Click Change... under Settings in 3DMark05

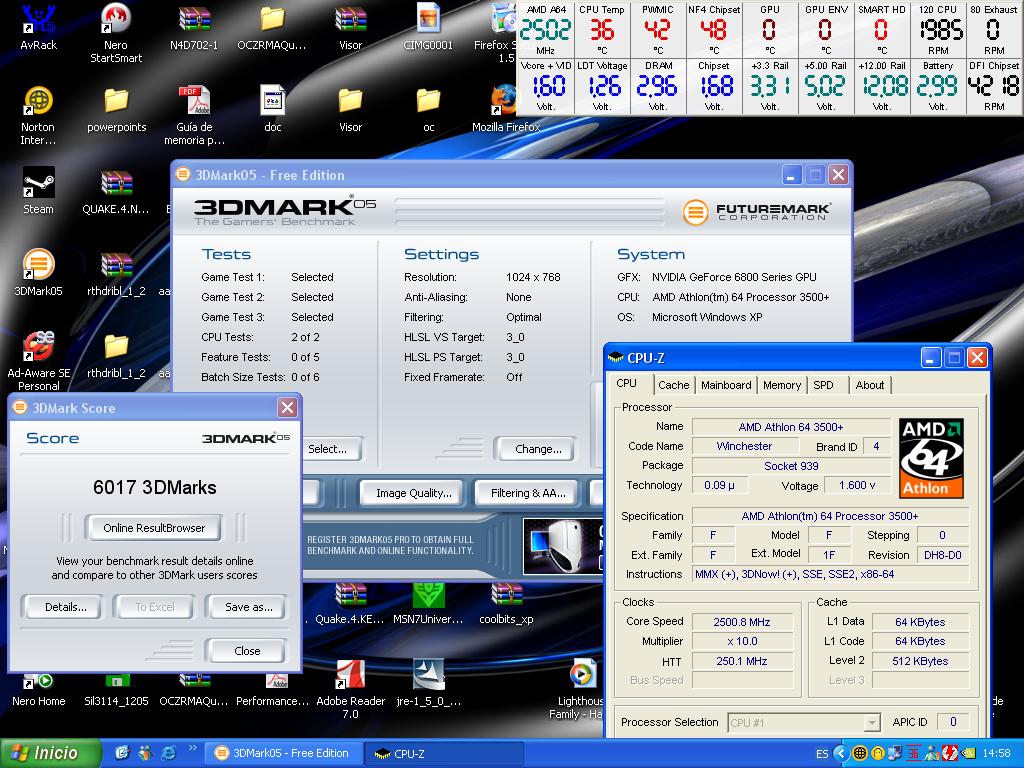click(537, 449)
